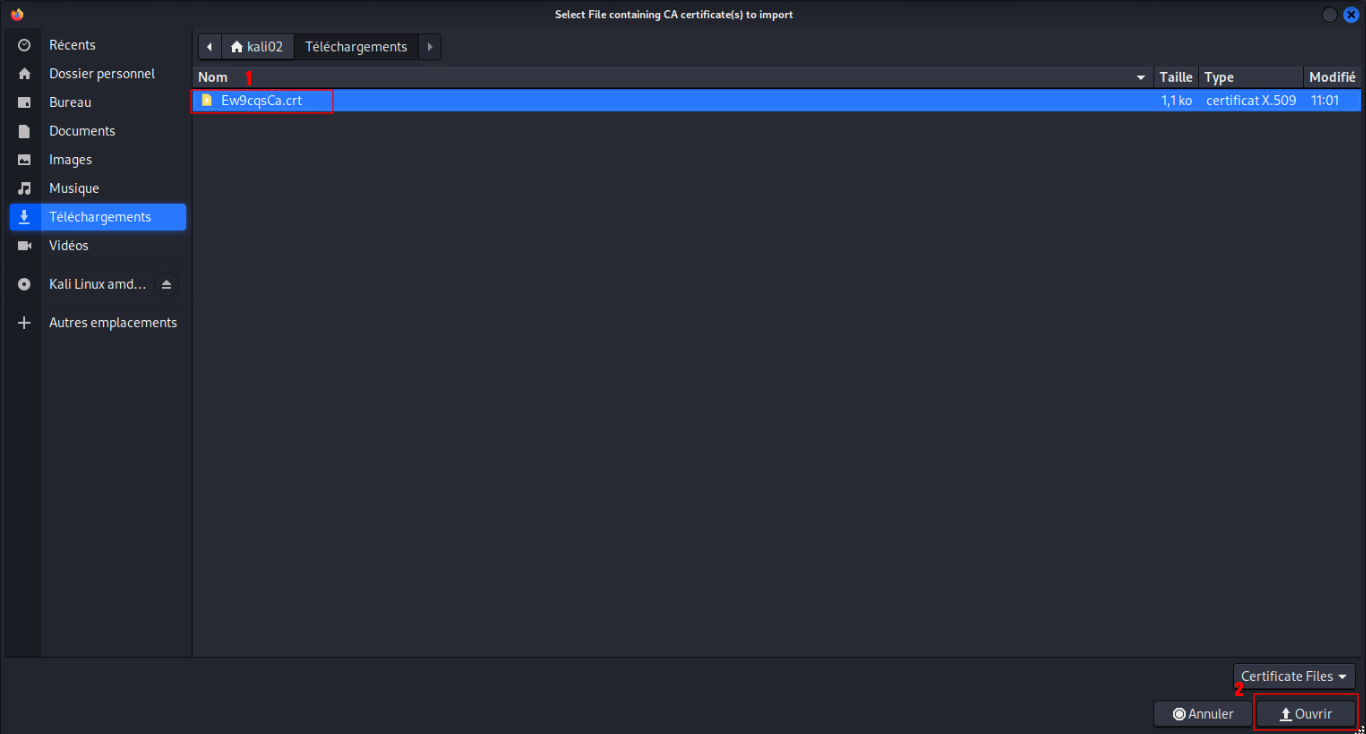Select Téléchargements in the sidebar
The image size is (1366, 734).
99,217
